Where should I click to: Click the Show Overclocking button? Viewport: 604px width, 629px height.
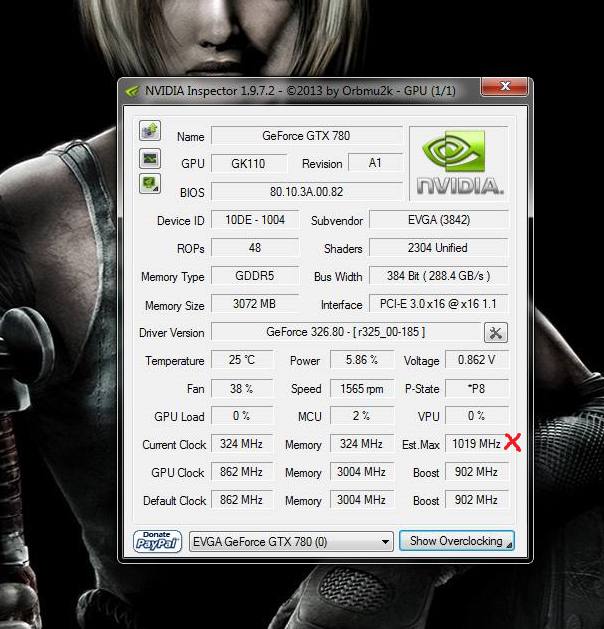point(457,541)
